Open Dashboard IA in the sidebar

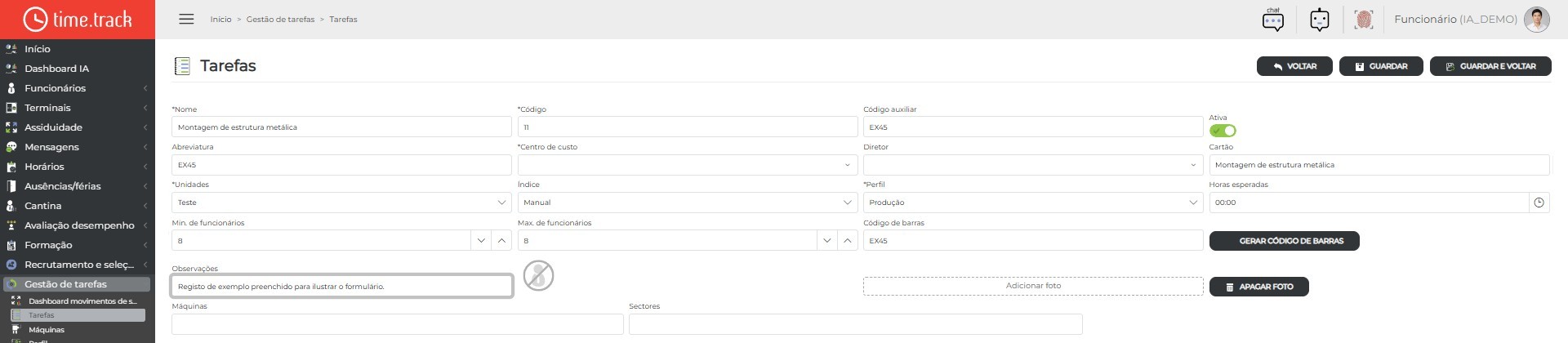[x=77, y=69]
